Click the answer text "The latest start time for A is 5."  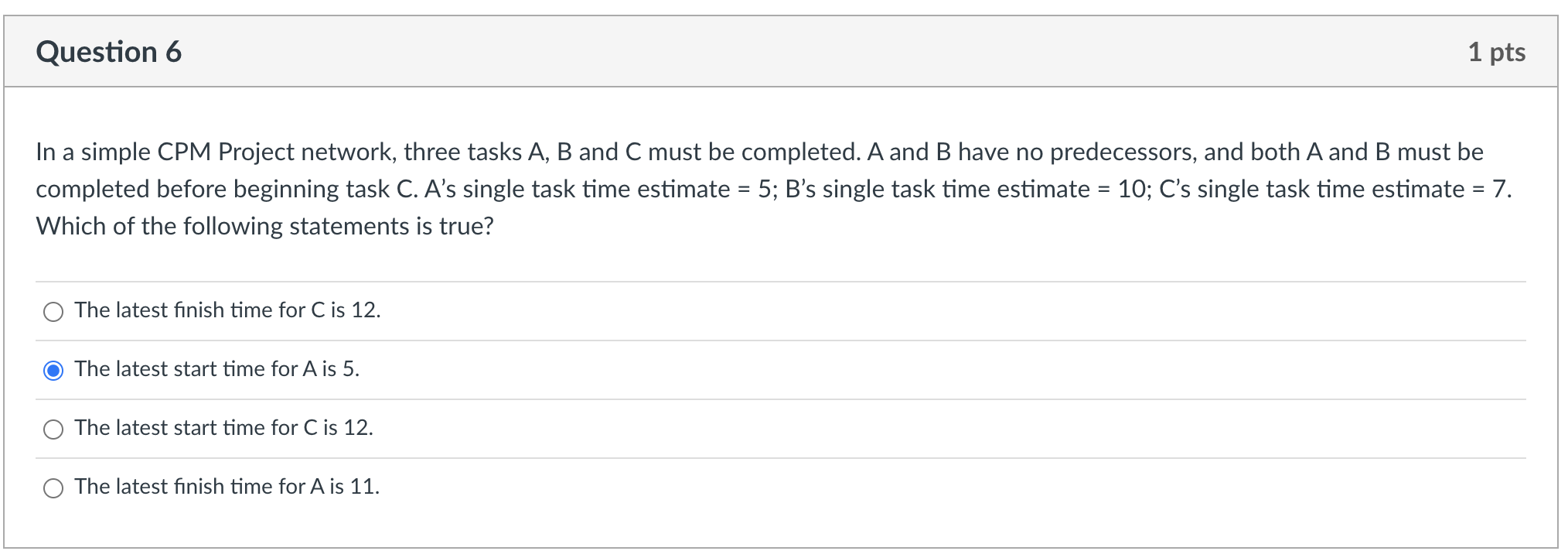[216, 369]
